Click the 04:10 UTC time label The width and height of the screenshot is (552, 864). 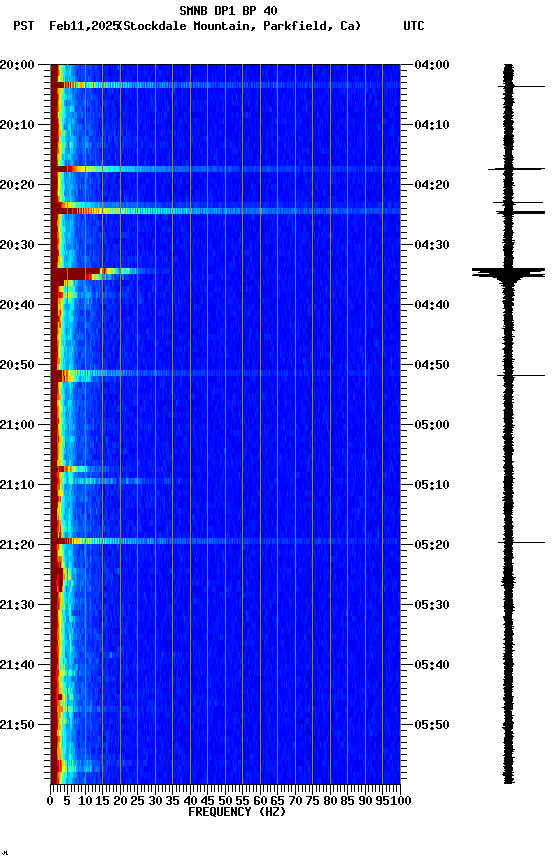pos(432,125)
